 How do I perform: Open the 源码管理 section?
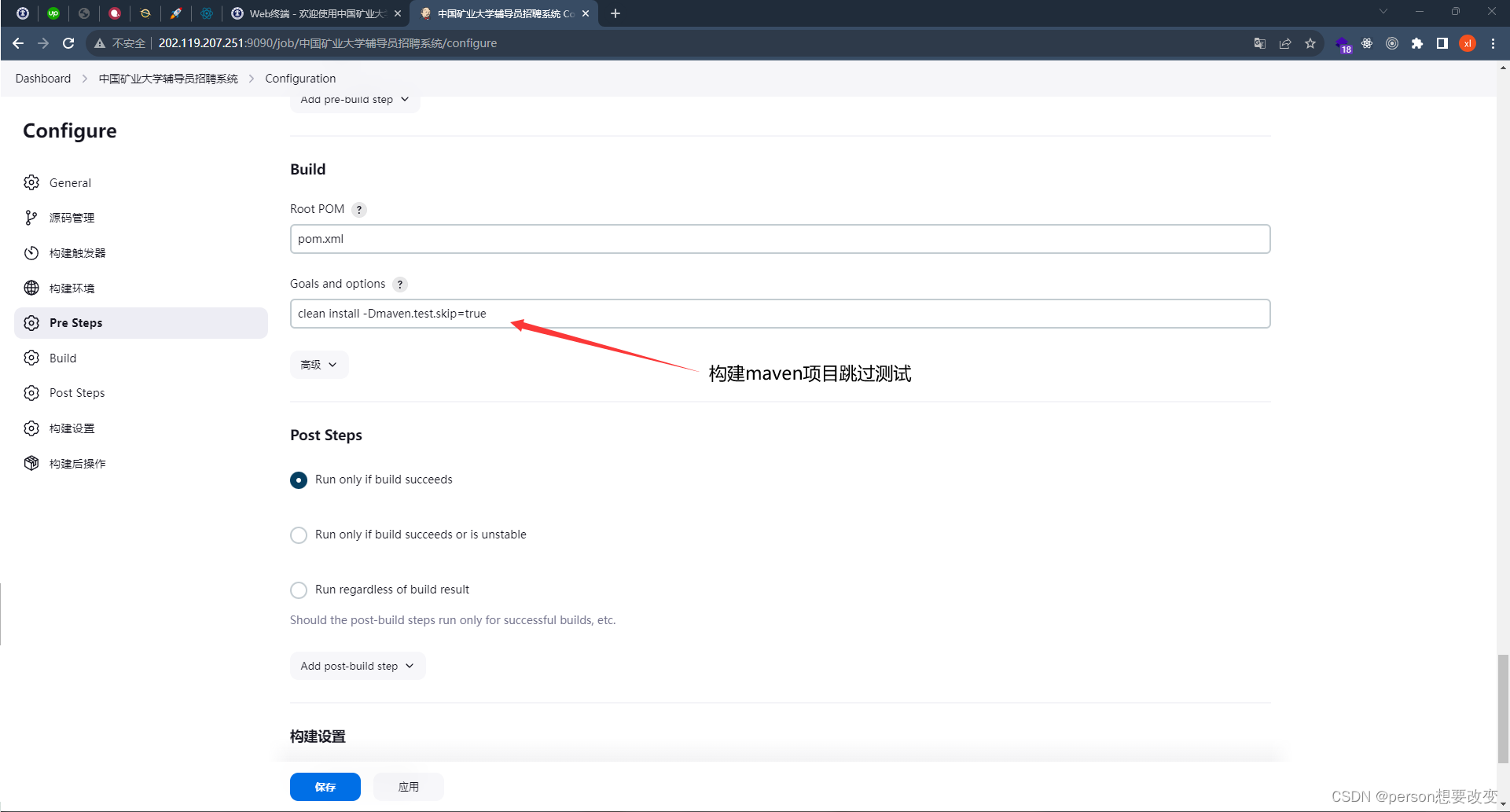pos(141,218)
